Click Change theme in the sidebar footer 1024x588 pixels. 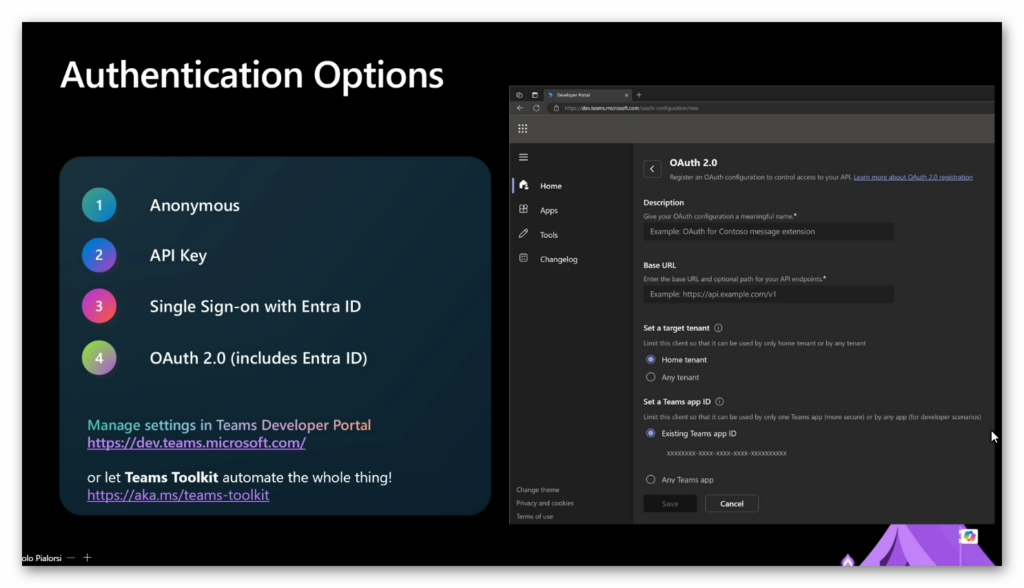pos(537,489)
